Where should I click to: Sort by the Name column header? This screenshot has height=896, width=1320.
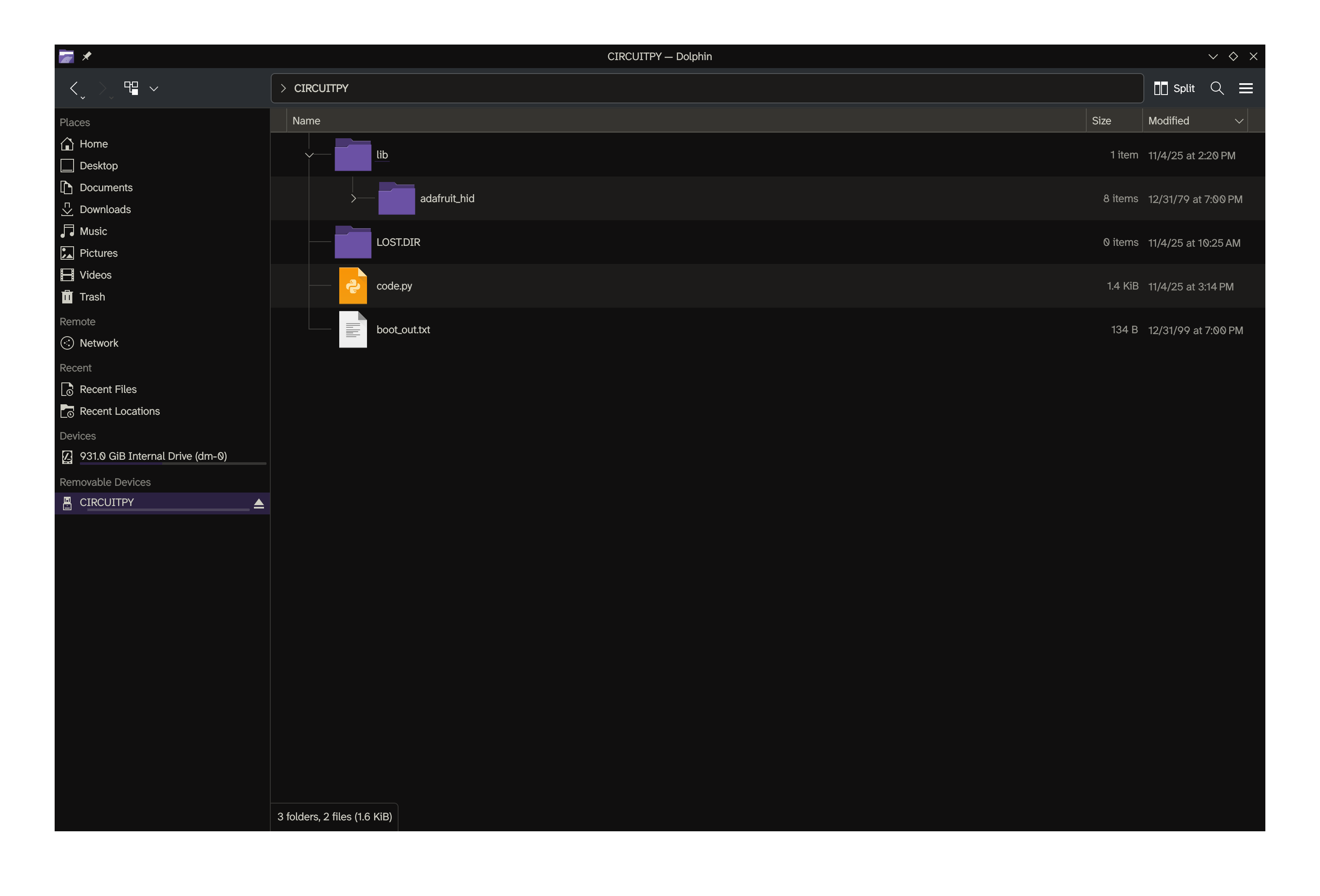point(307,121)
